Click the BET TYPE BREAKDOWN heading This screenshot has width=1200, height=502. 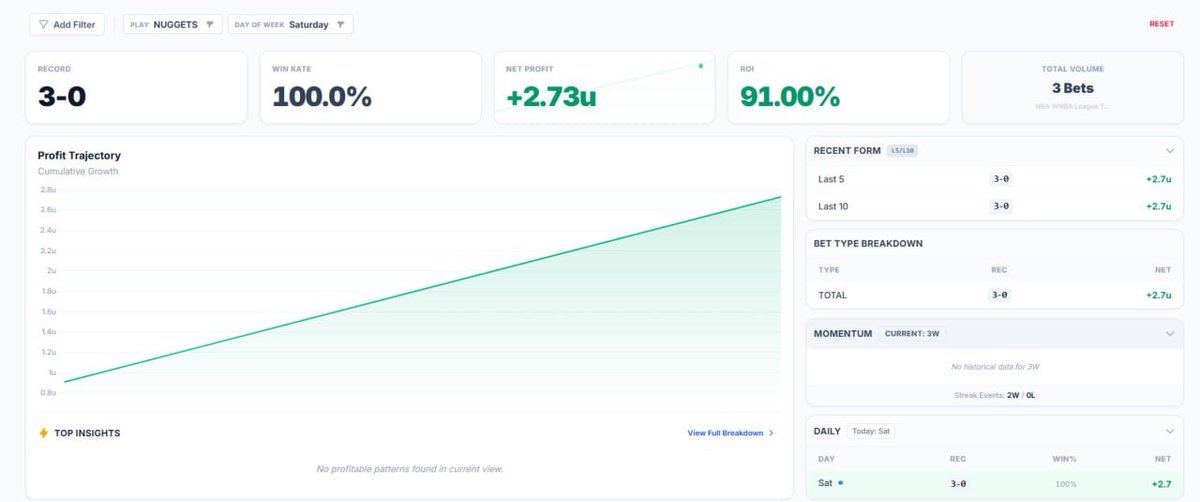tap(868, 243)
